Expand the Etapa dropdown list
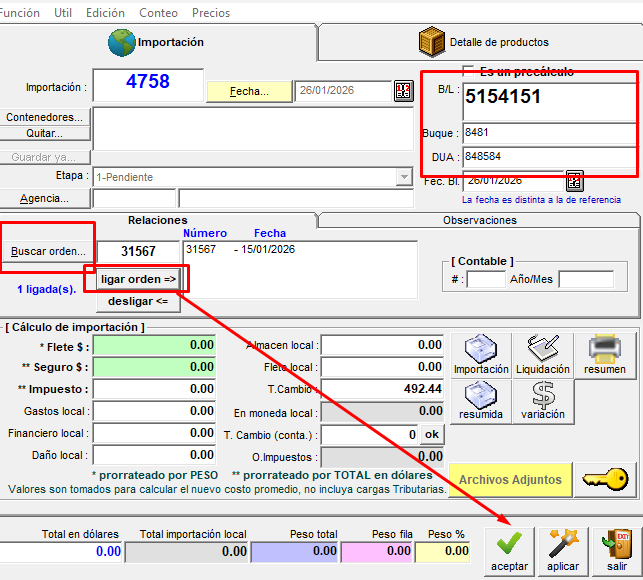Image resolution: width=643 pixels, height=580 pixels. pyautogui.click(x=403, y=177)
